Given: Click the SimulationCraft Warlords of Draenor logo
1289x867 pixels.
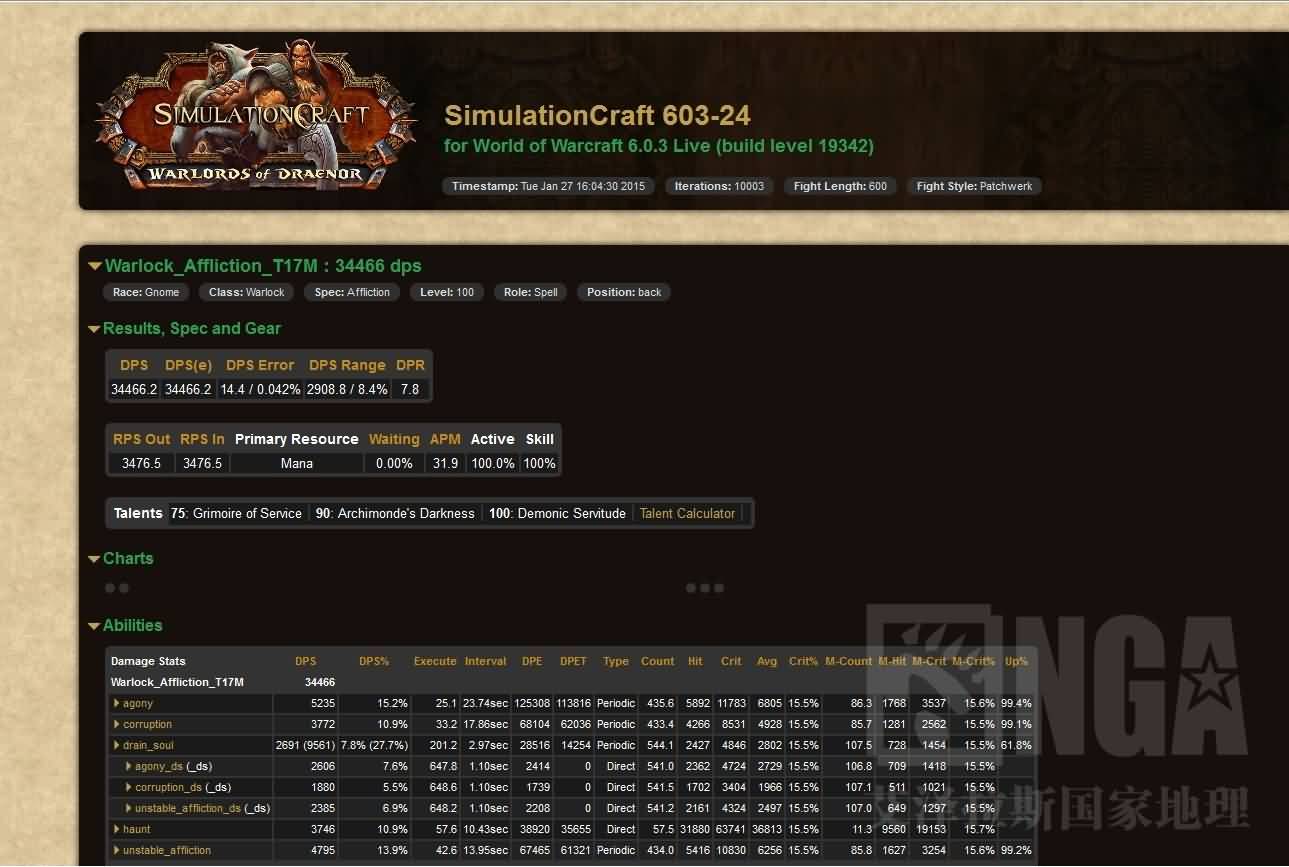Looking at the screenshot, I should 256,115.
